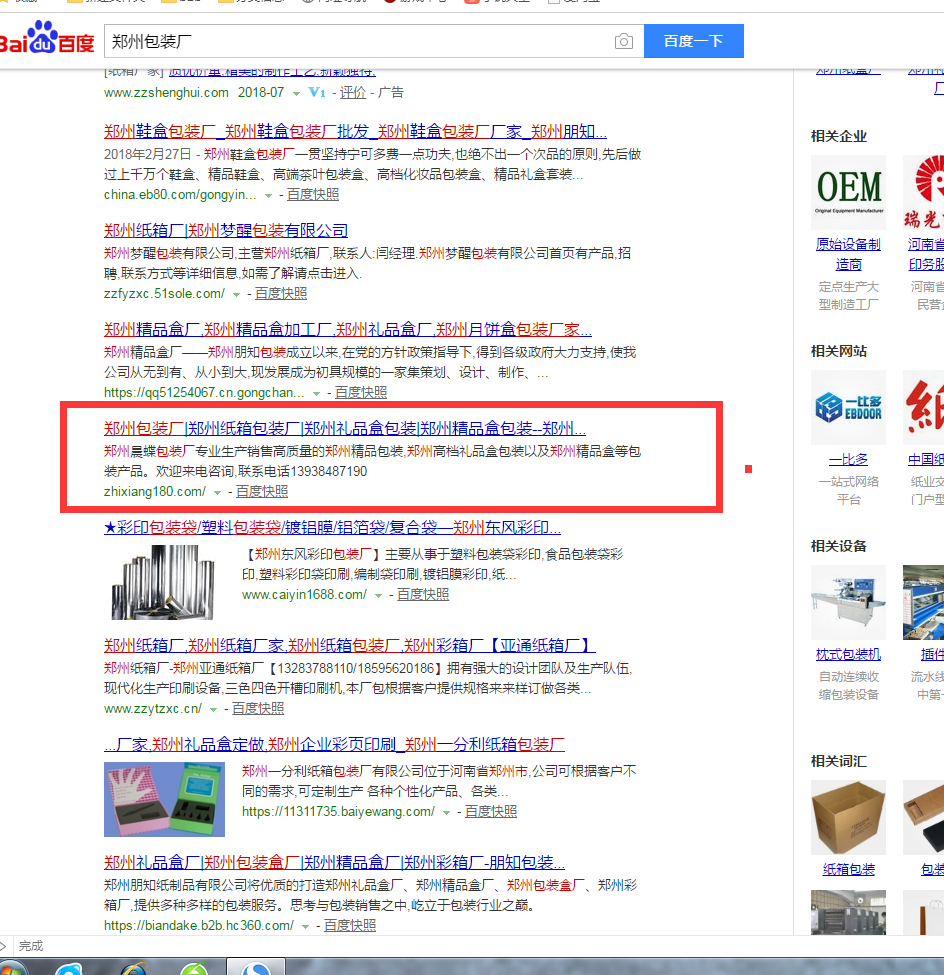944x975 pixels.
Task: Open 百度快照 for qq51254067 gongchang result
Action: coord(361,392)
